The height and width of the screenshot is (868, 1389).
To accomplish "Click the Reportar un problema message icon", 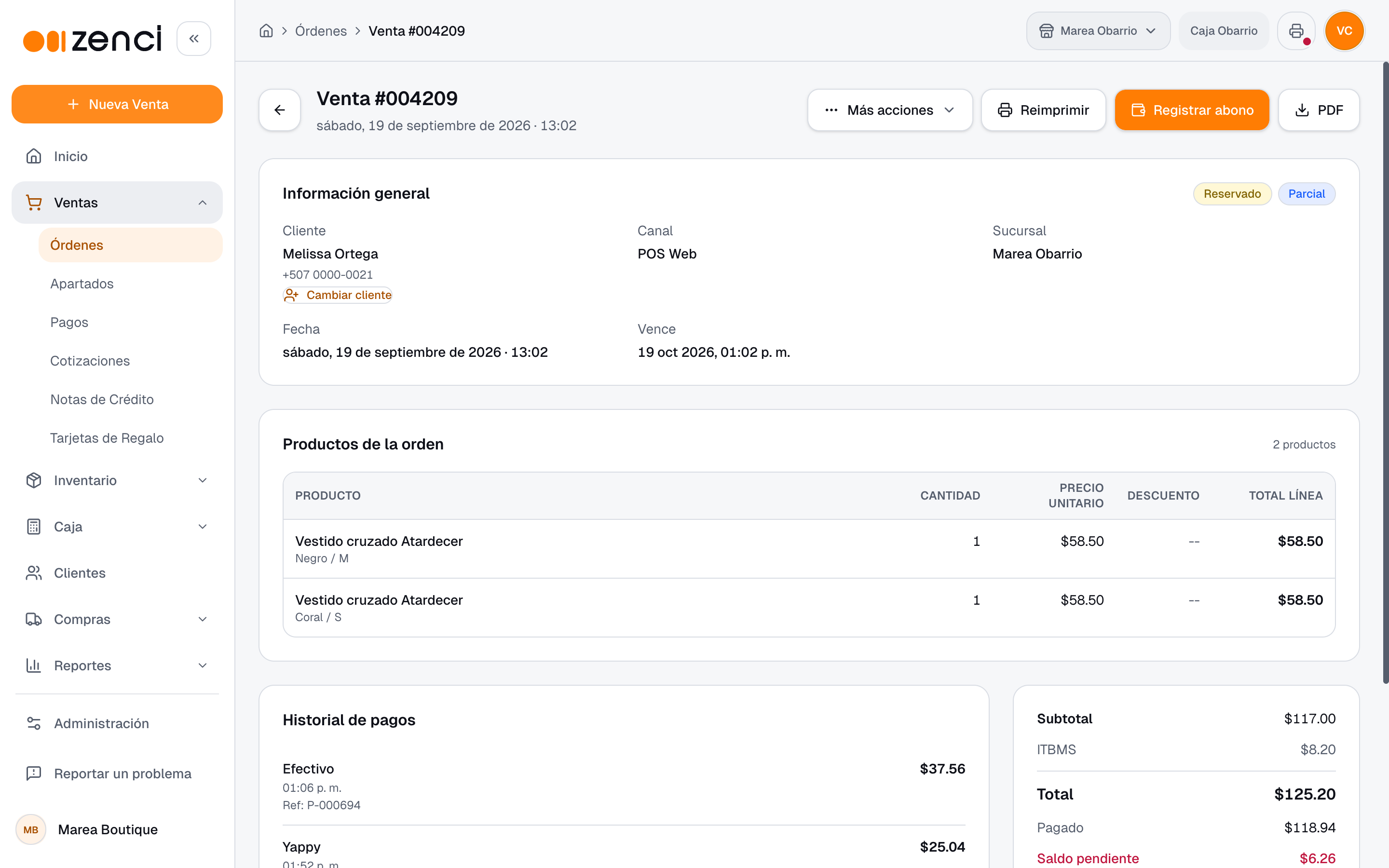I will [34, 773].
